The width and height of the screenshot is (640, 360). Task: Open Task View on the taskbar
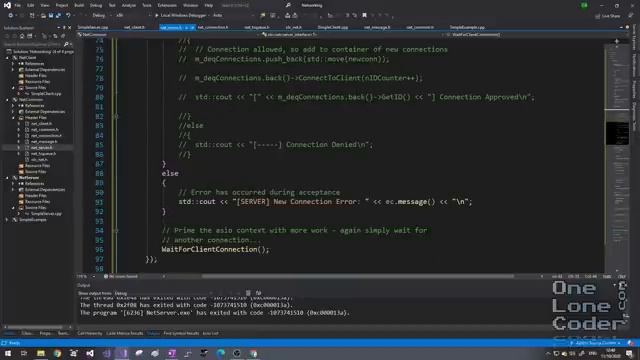[x=24, y=353]
